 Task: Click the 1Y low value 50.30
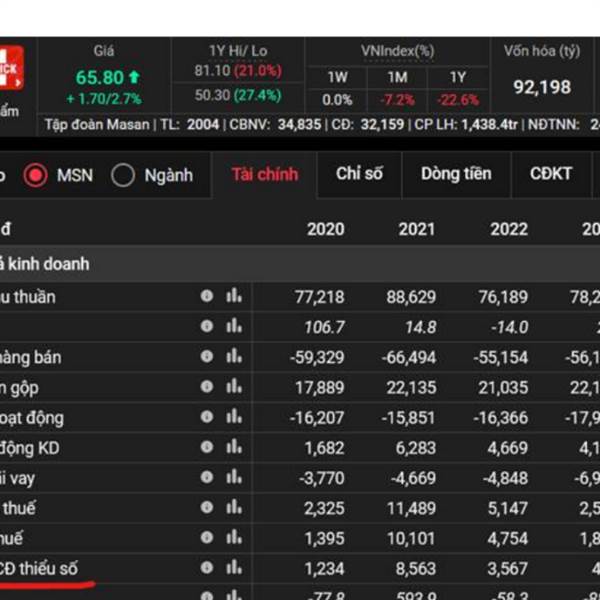212,95
